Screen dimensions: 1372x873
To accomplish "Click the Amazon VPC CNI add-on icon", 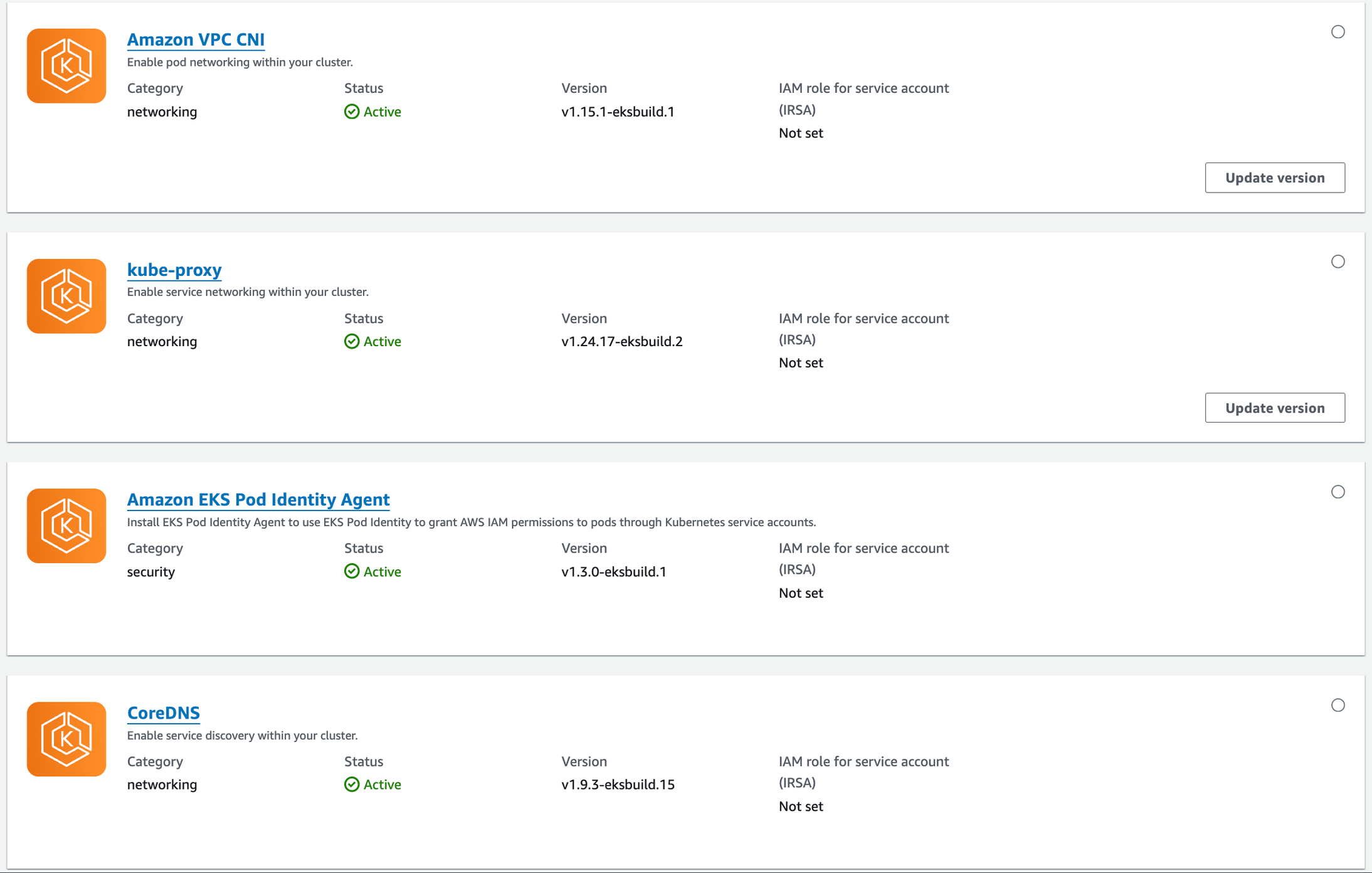I will tap(66, 66).
